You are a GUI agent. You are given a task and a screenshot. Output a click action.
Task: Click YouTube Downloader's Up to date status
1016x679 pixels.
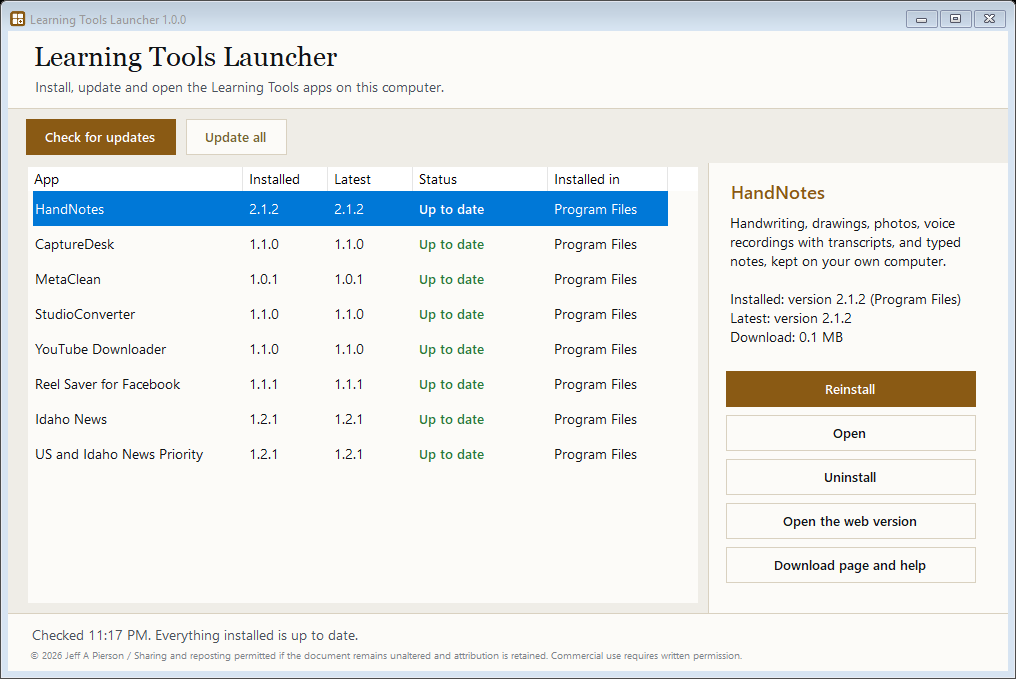pyautogui.click(x=452, y=350)
